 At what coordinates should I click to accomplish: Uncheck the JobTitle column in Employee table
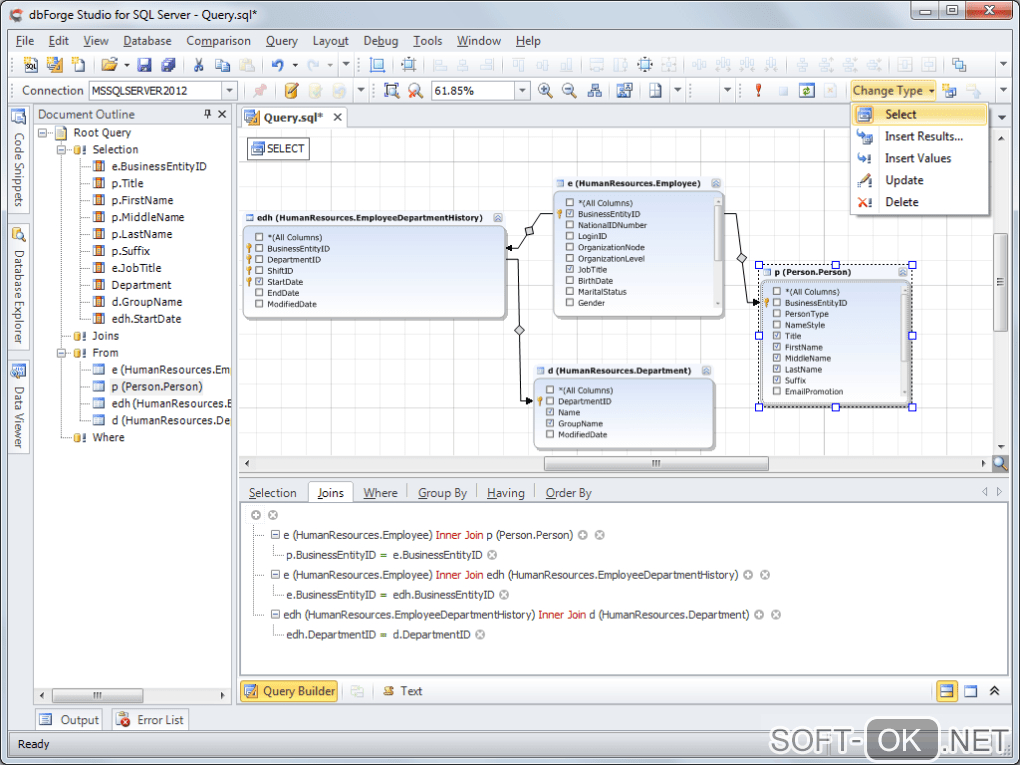(570, 269)
